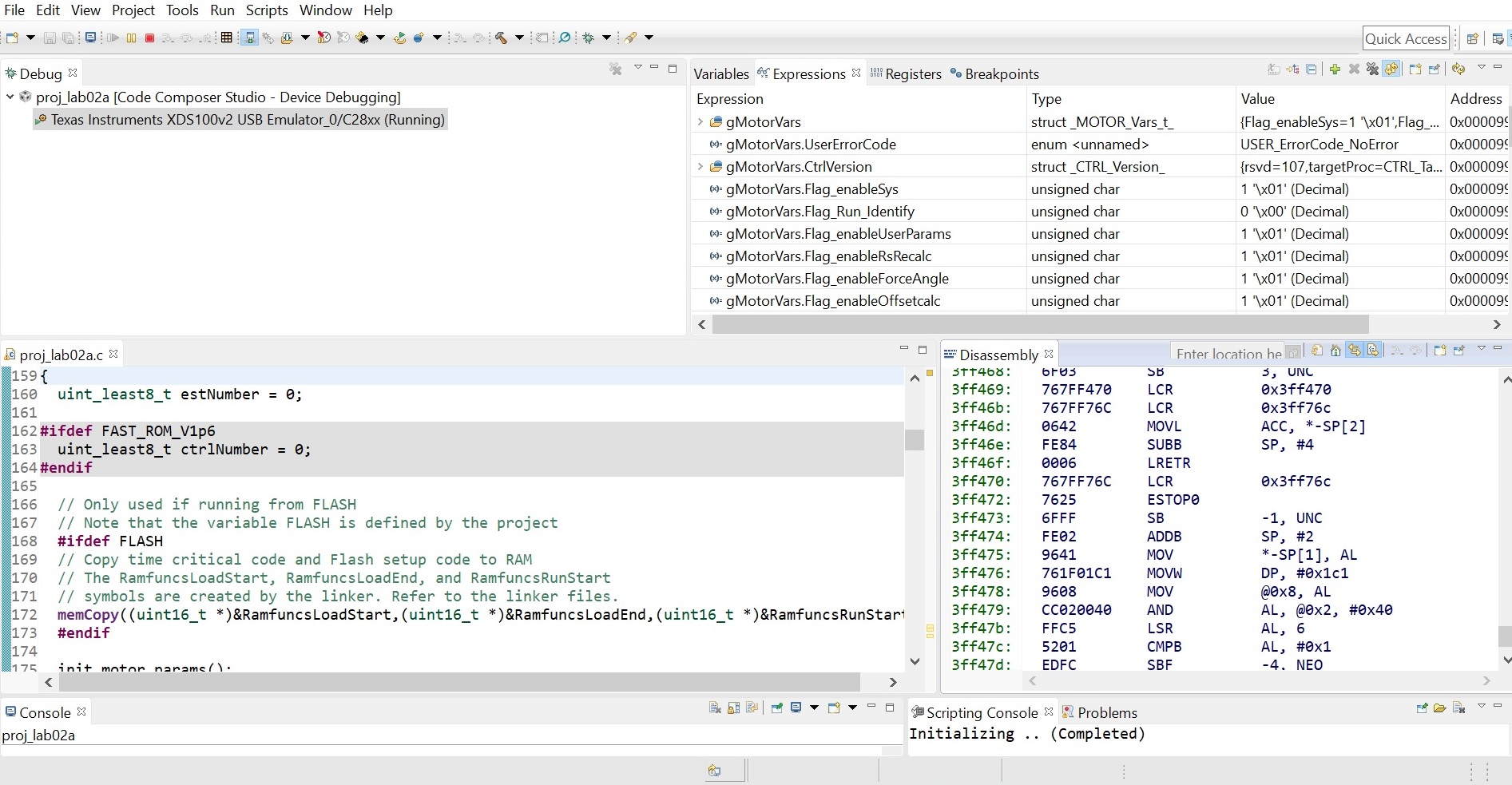1512x785 pixels.
Task: Click the yellow Refresh icon in Expressions panel
Action: 1458,69
